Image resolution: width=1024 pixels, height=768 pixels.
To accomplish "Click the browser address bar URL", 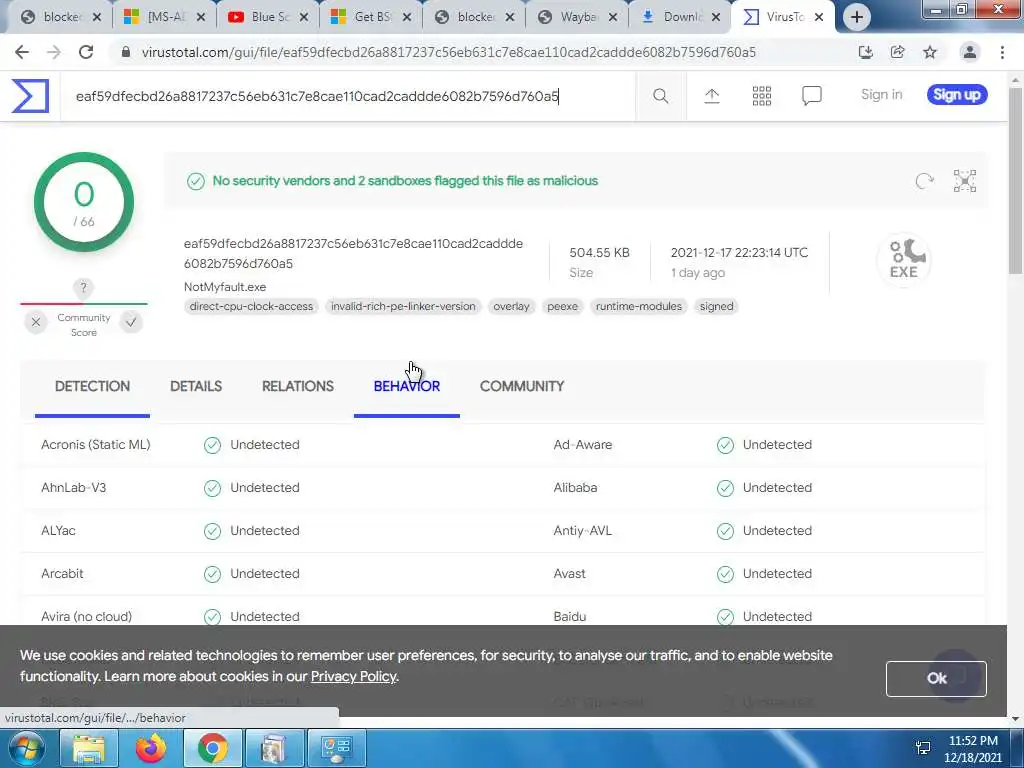I will pos(449,52).
